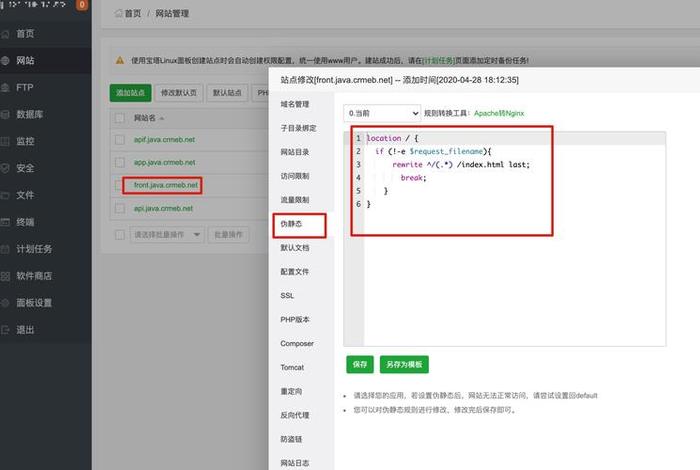Screen dimensions: 700x470
Task: Click the 默认站点 button
Action: [x=227, y=93]
